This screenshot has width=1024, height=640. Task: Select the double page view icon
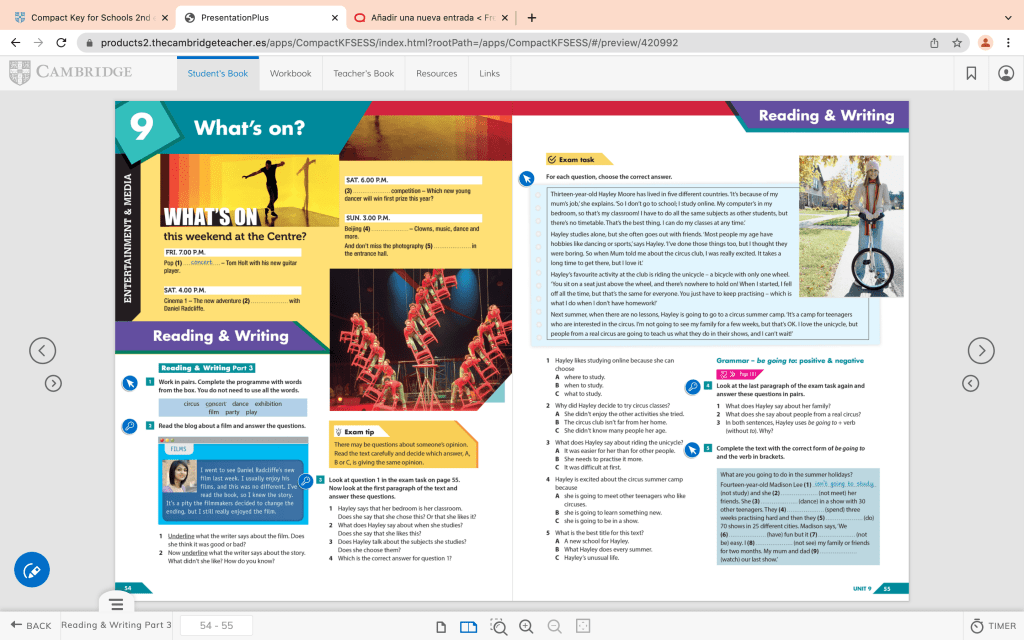[x=468, y=626]
